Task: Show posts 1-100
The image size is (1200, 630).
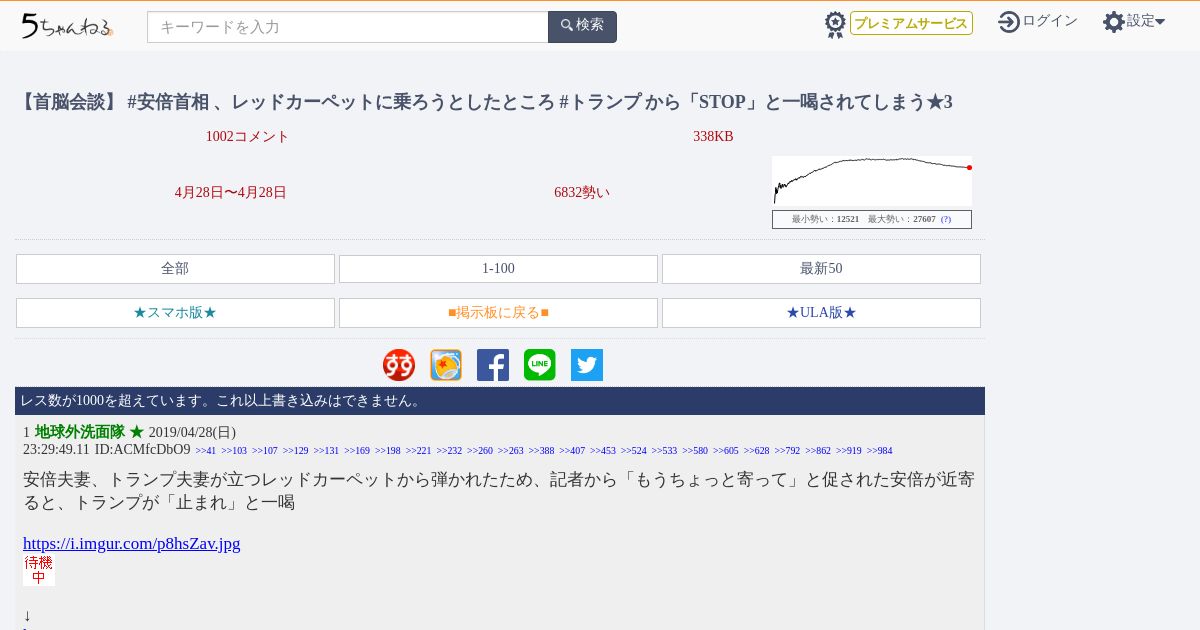Action: point(498,269)
